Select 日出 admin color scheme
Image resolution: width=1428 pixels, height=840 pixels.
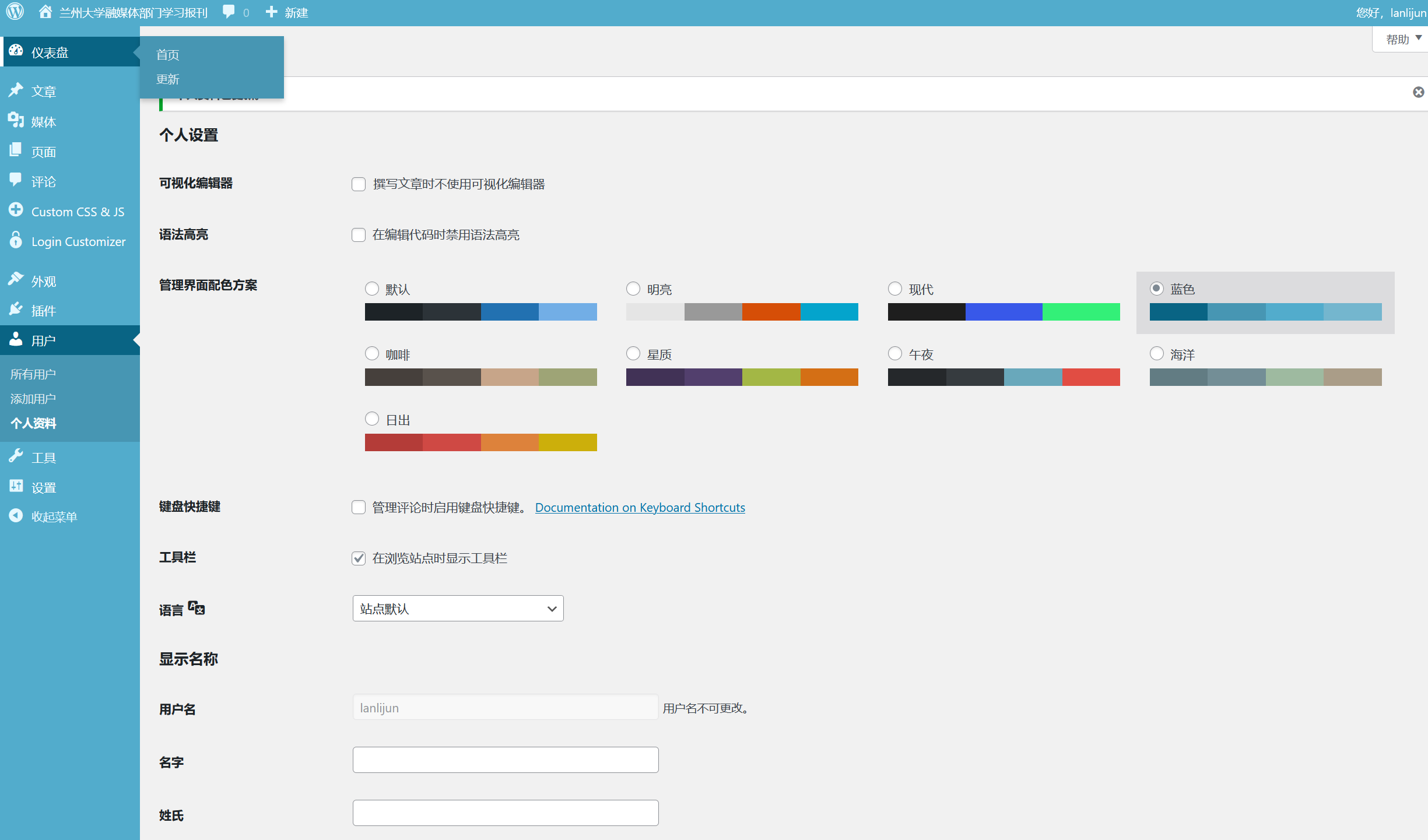pyautogui.click(x=372, y=419)
